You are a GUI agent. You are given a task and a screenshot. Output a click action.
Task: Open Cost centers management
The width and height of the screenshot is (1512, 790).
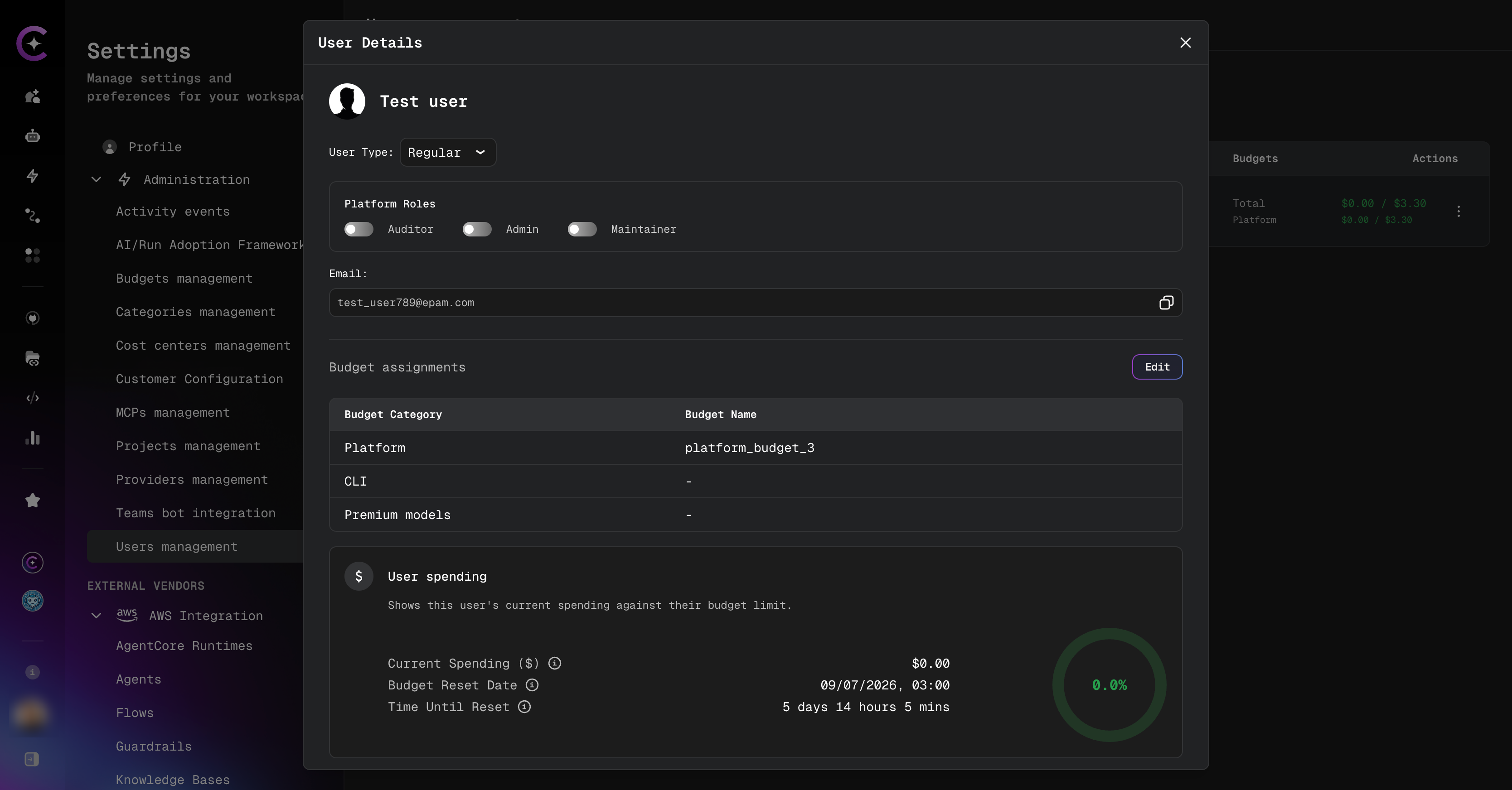tap(203, 346)
